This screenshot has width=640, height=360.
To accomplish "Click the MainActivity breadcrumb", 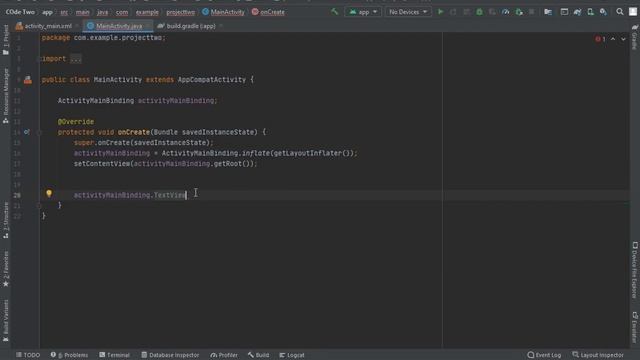I will [x=223, y=12].
